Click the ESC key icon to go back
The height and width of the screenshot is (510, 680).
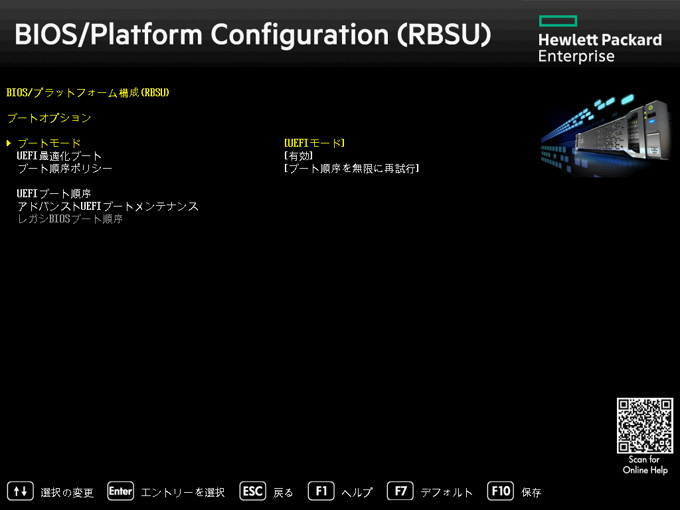pos(253,491)
